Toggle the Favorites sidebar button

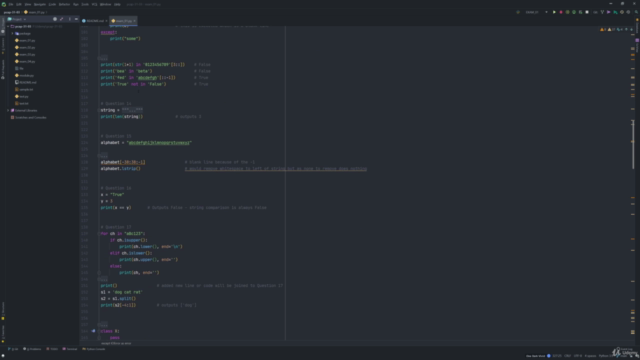[x=2, y=334]
